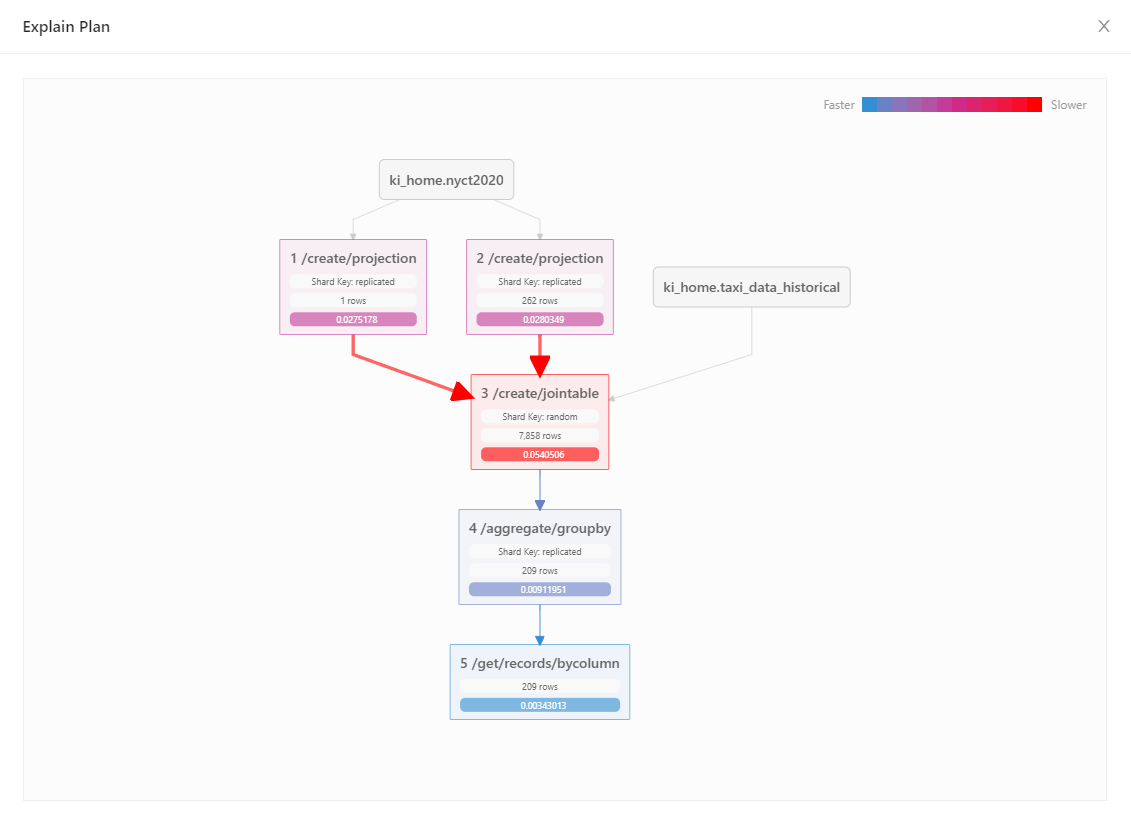The image size is (1131, 823).
Task: Close the Explain Plan dialog
Action: [x=1104, y=26]
